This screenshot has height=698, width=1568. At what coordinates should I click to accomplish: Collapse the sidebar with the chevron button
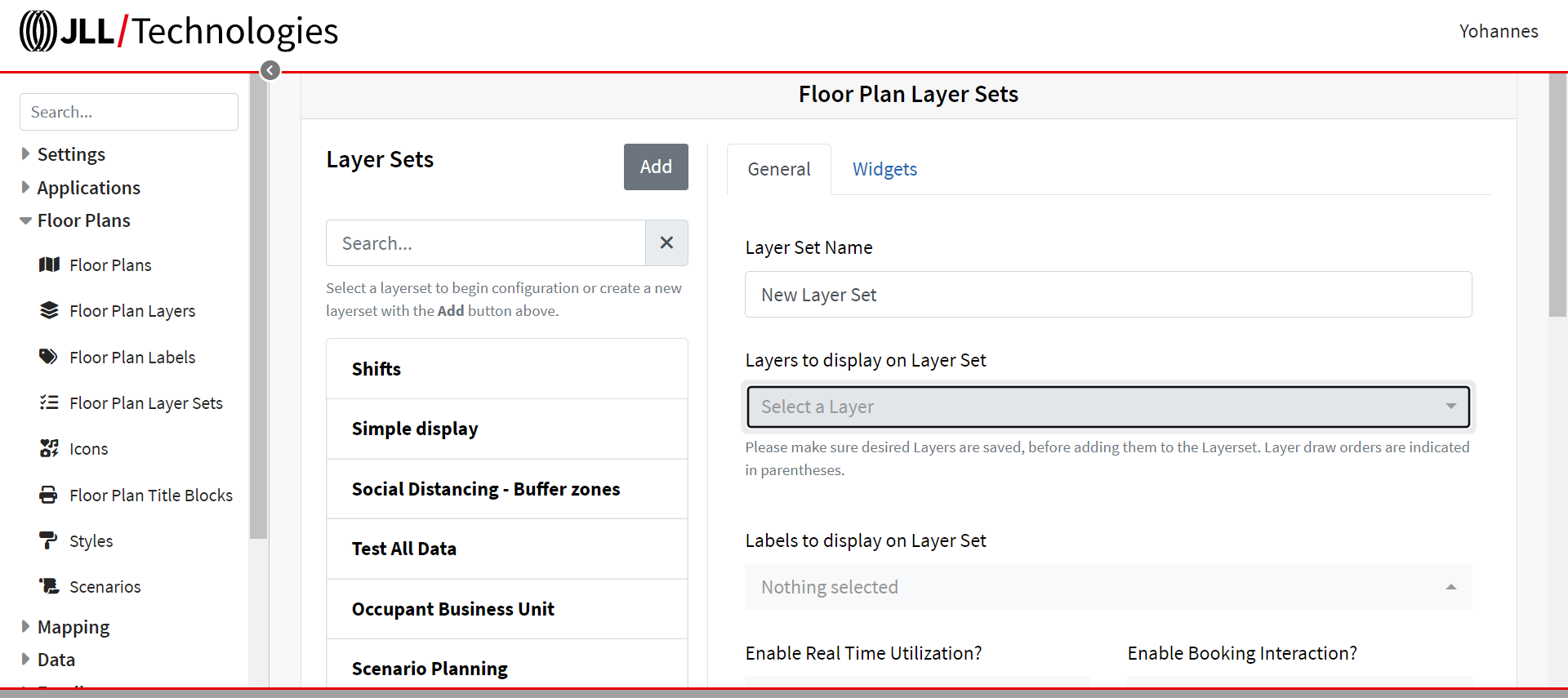[270, 71]
